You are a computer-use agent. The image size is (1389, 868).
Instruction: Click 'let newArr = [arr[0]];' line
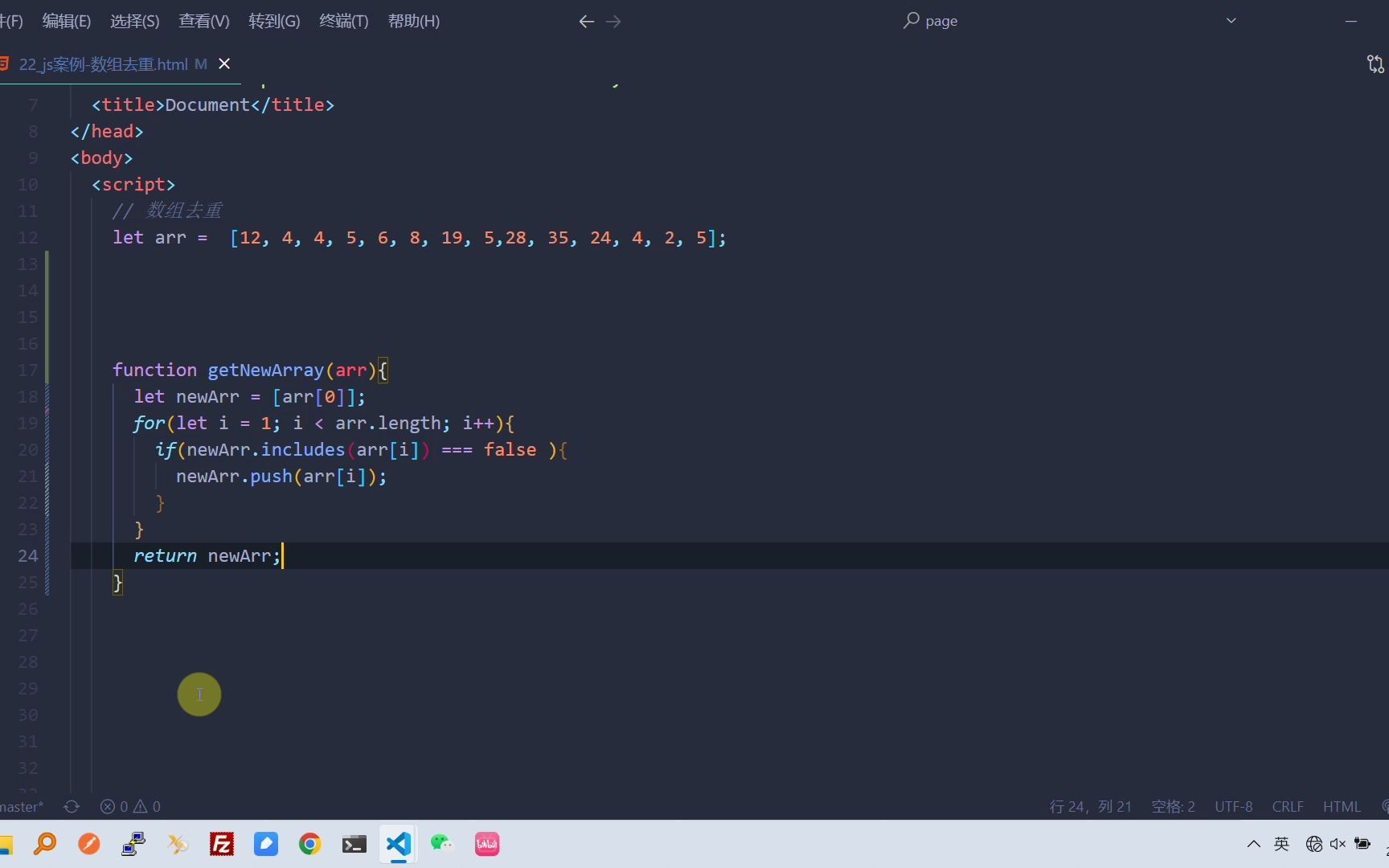click(250, 397)
